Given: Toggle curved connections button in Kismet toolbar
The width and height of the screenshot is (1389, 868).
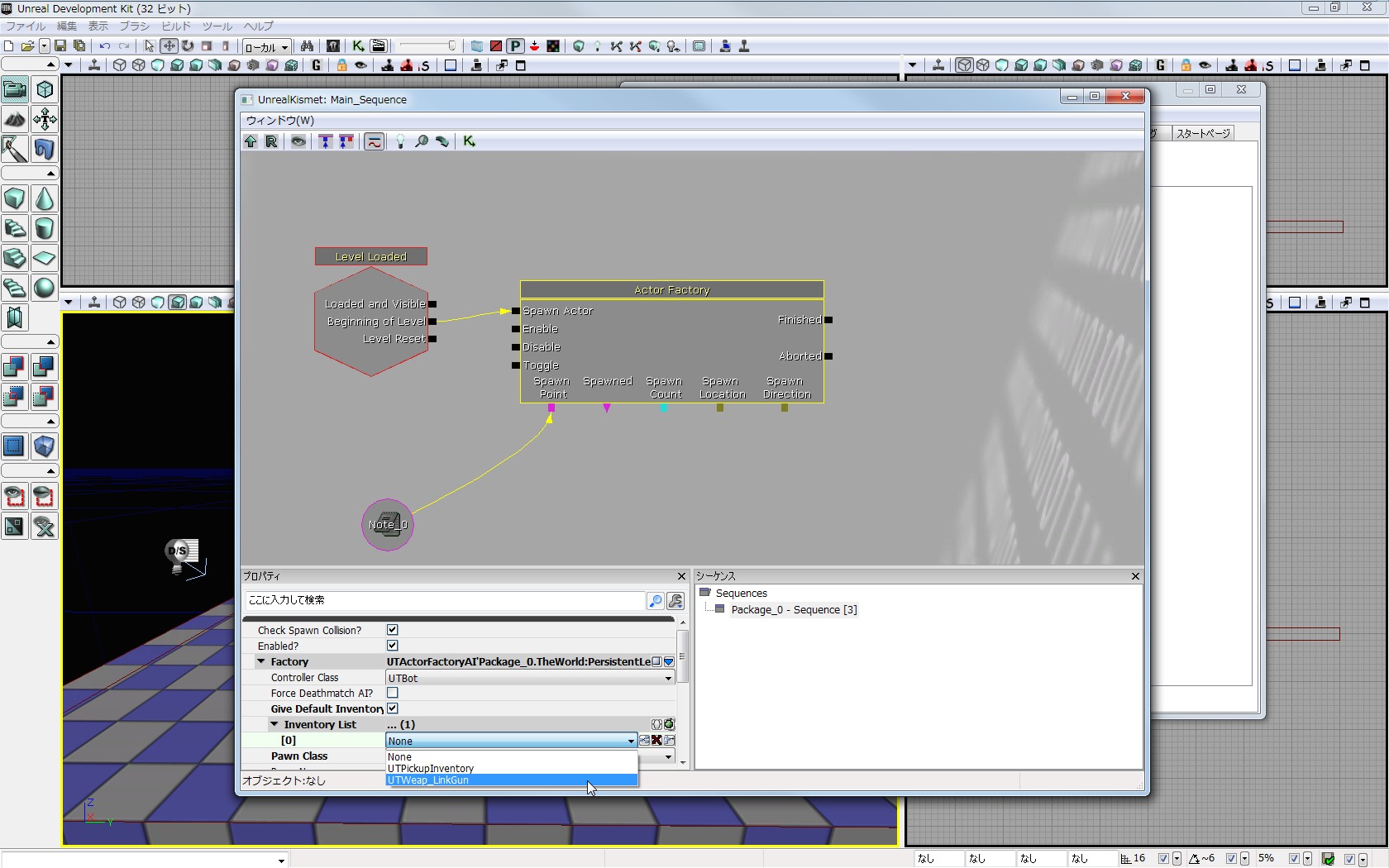Looking at the screenshot, I should pos(374,141).
